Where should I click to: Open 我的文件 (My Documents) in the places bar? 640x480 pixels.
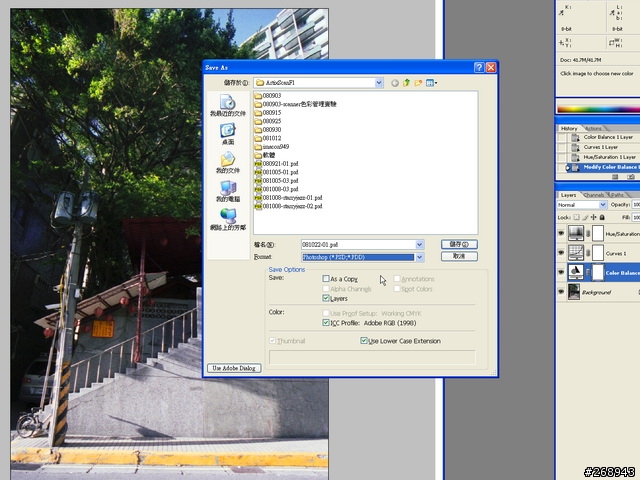pos(228,162)
